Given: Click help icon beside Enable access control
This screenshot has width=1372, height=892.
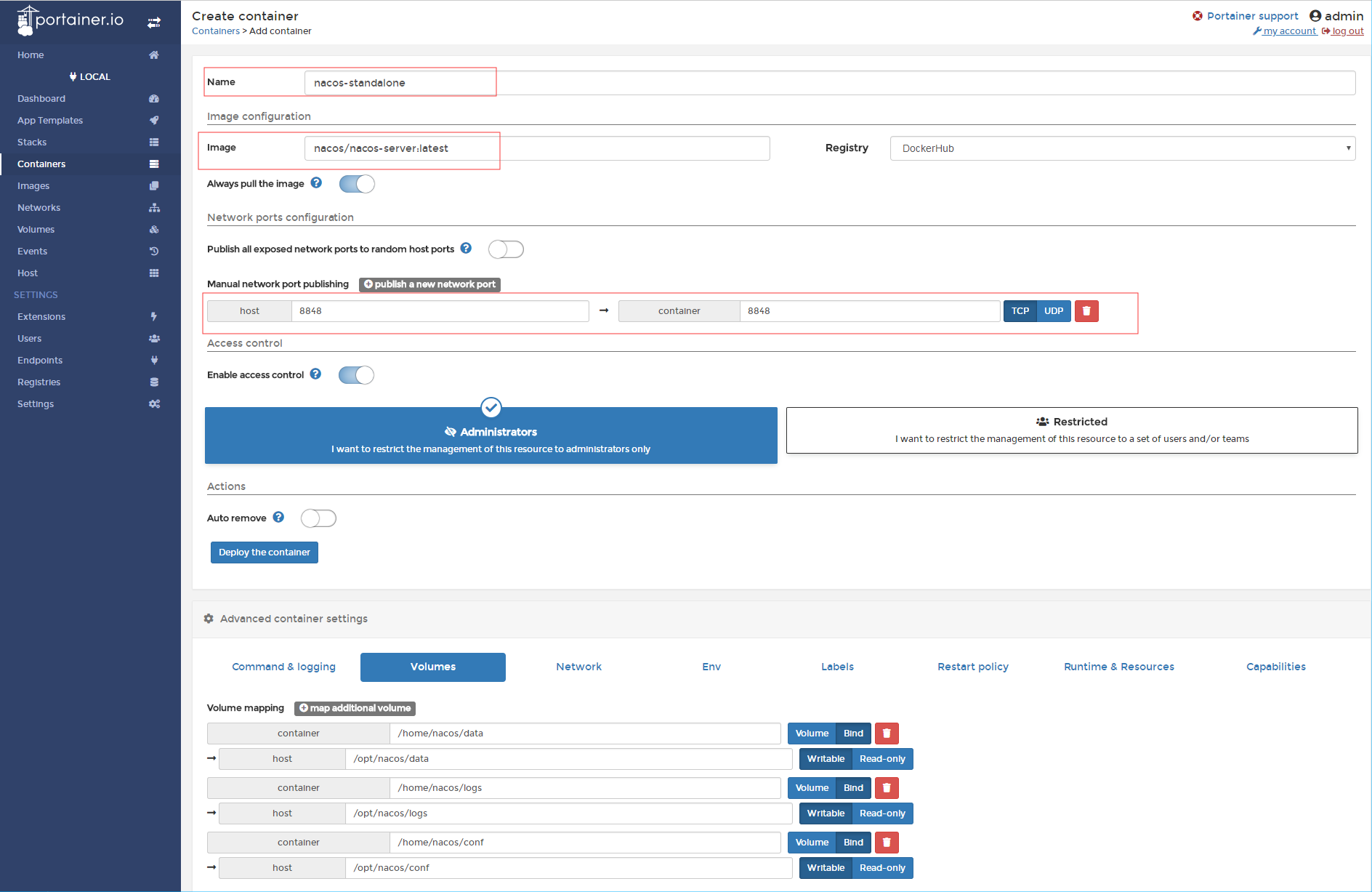Looking at the screenshot, I should [x=315, y=374].
